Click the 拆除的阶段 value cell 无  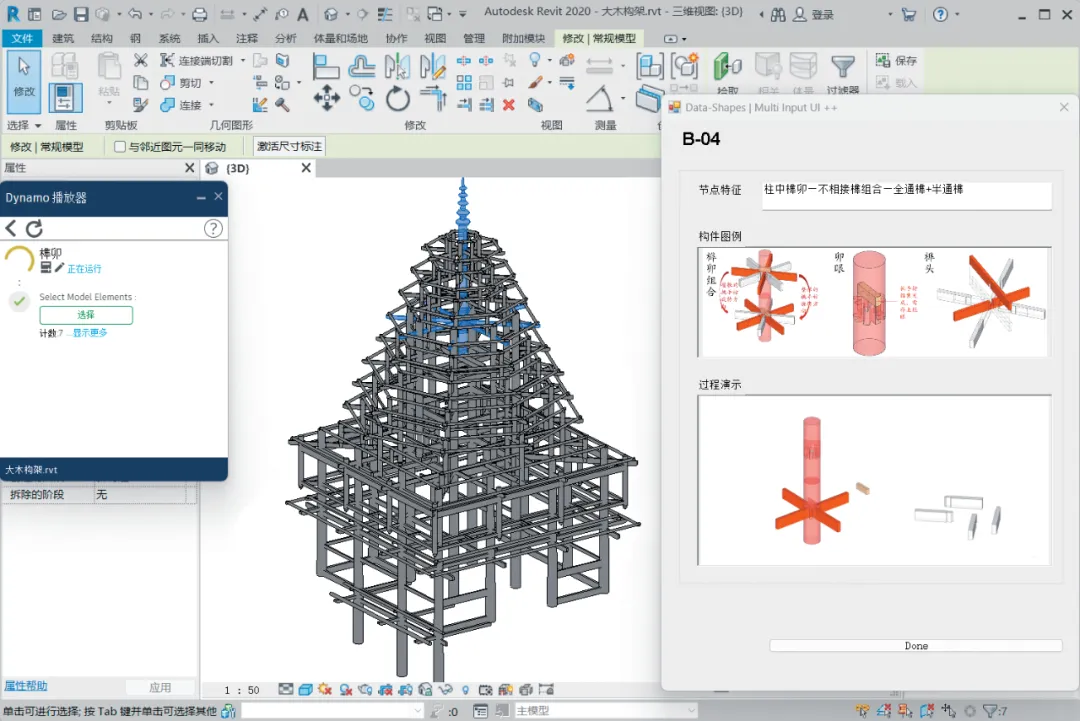[140, 494]
